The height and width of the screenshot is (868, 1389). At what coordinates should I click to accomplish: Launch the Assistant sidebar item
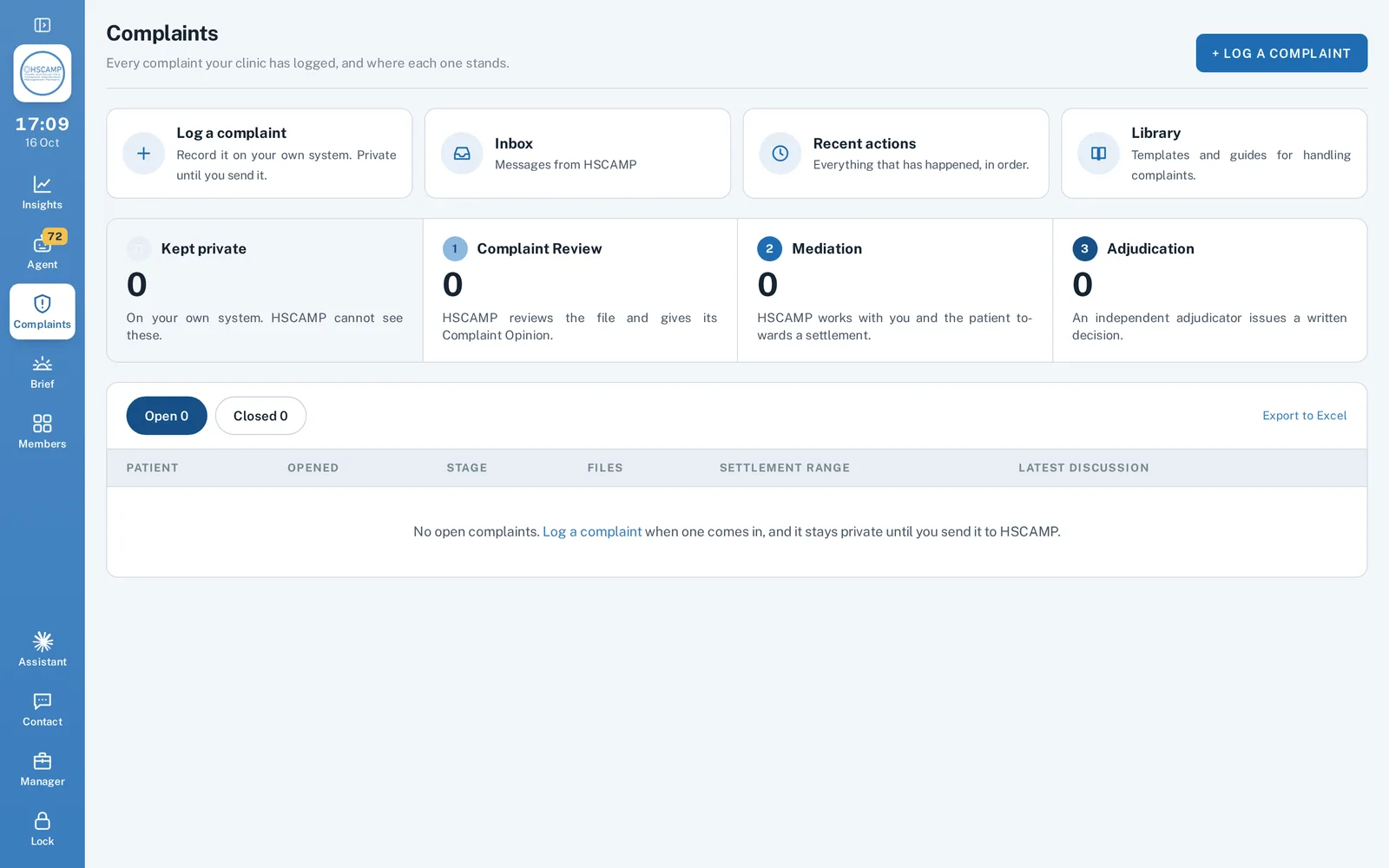tap(43, 650)
